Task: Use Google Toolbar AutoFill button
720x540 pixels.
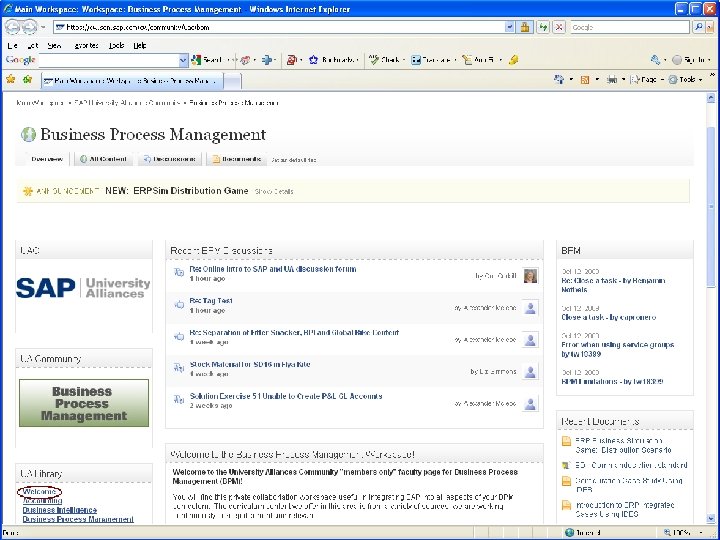Action: [x=478, y=60]
